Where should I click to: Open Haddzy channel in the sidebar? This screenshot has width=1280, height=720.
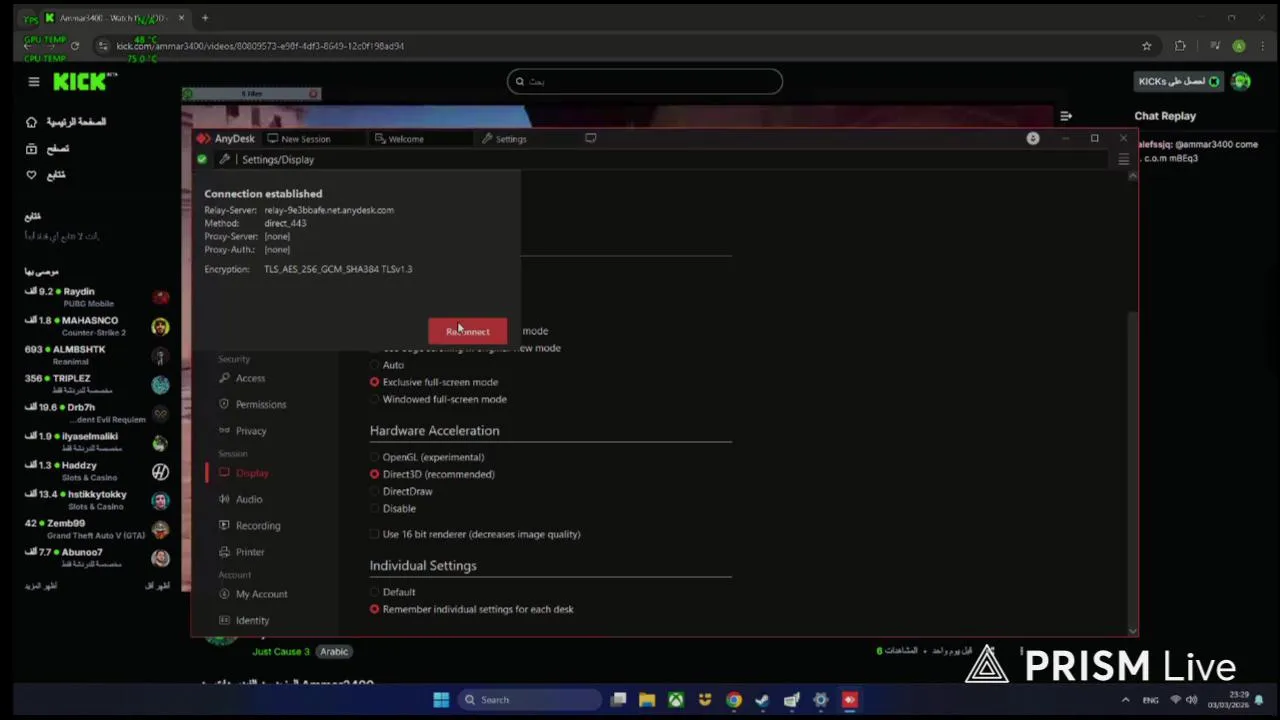(x=97, y=471)
